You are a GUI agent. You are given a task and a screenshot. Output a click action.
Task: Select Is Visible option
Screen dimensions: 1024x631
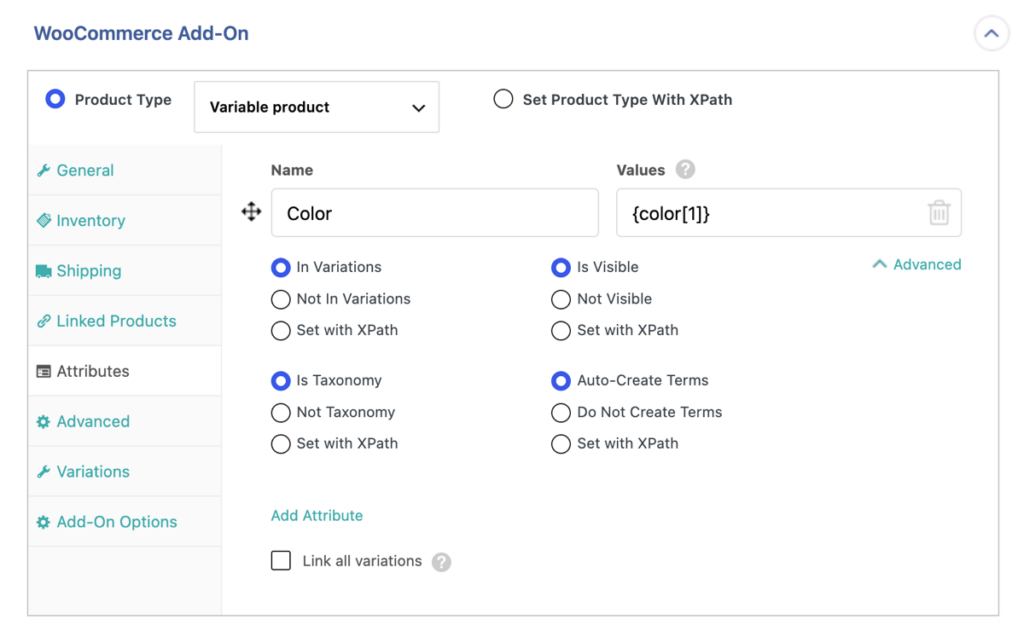click(561, 267)
